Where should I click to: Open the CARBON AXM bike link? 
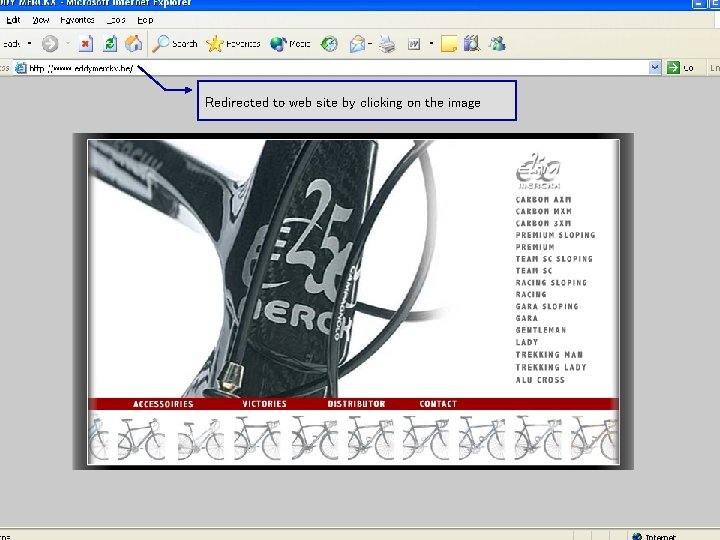(543, 200)
